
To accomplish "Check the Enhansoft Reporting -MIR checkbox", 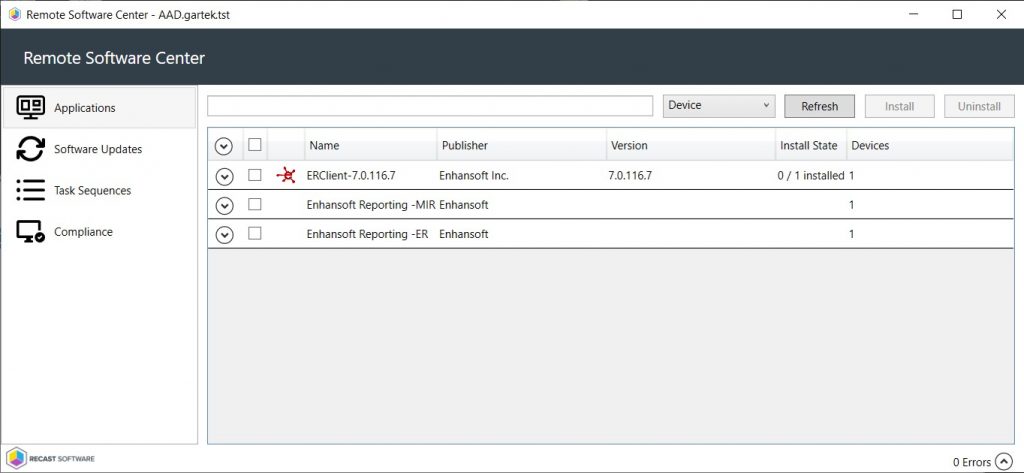I will [x=255, y=204].
